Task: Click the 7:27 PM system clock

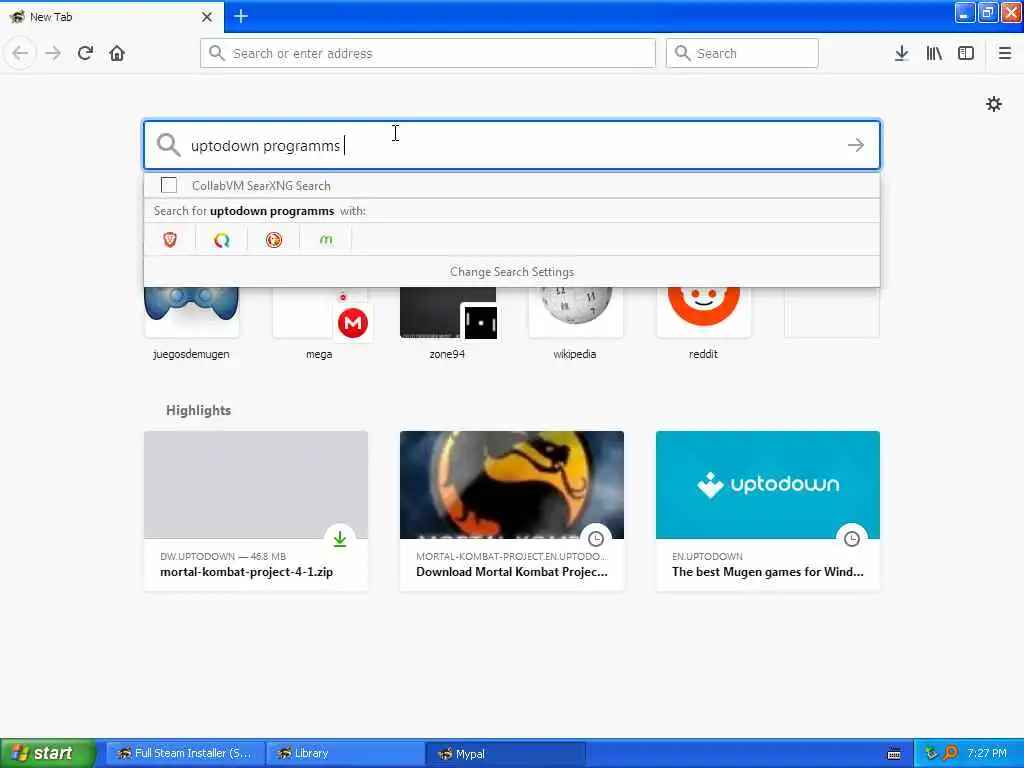Action: click(x=987, y=753)
